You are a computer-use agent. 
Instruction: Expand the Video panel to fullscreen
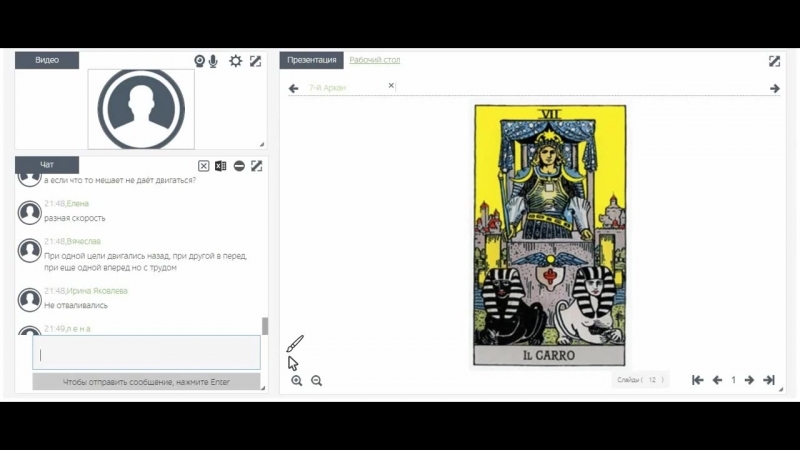(x=256, y=61)
